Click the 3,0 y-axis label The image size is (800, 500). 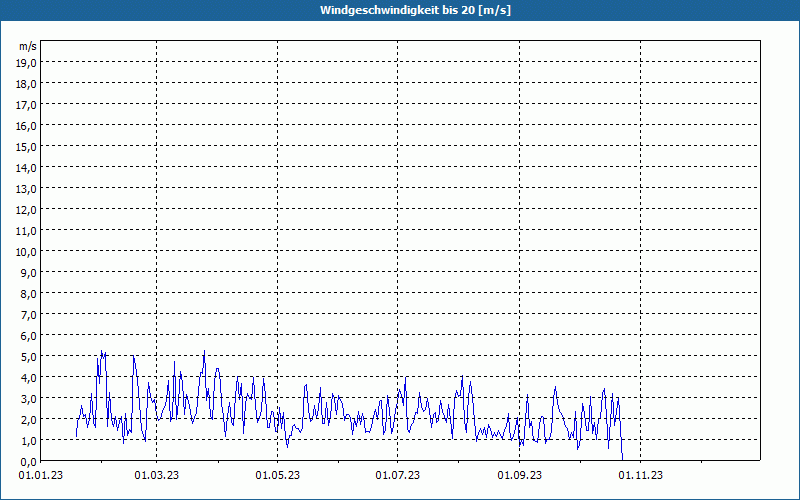[29, 398]
